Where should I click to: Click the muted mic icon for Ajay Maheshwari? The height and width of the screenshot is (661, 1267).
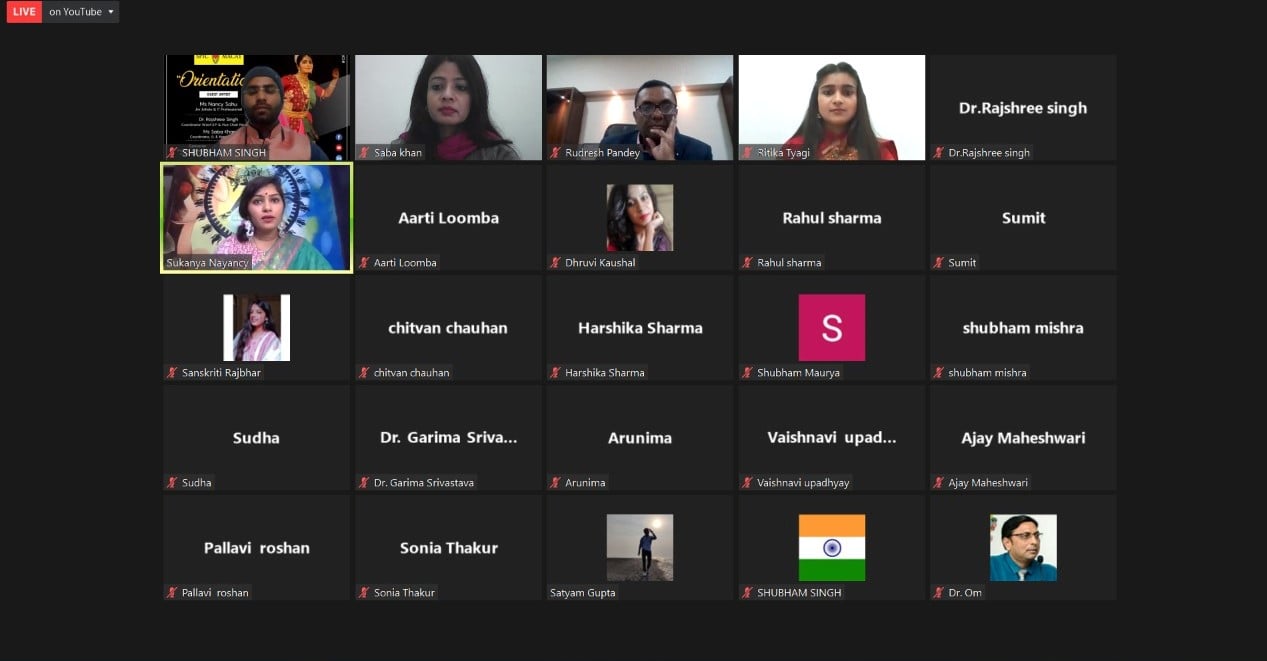[x=939, y=483]
